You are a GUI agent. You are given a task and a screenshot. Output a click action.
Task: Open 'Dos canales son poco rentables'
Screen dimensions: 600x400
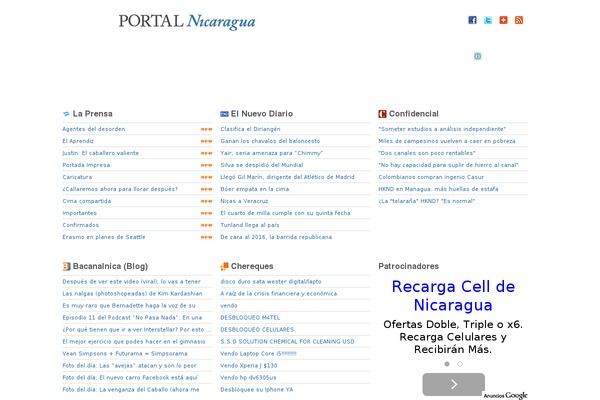(x=427, y=153)
